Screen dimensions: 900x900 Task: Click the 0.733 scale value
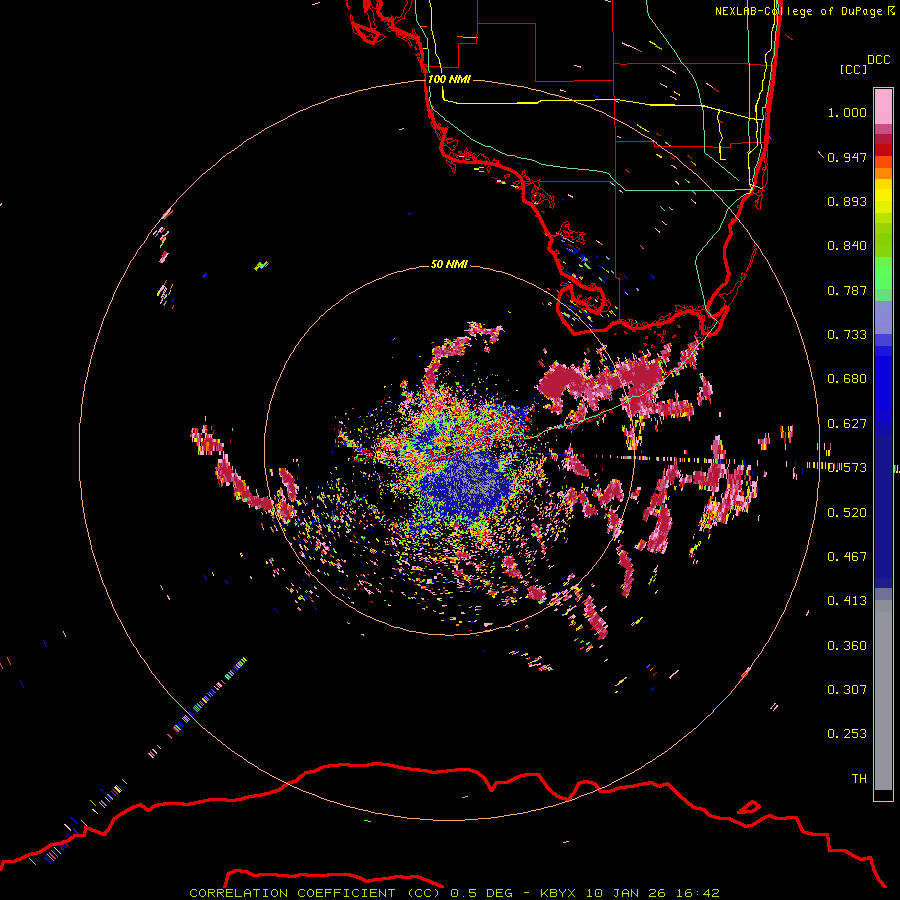click(x=847, y=335)
